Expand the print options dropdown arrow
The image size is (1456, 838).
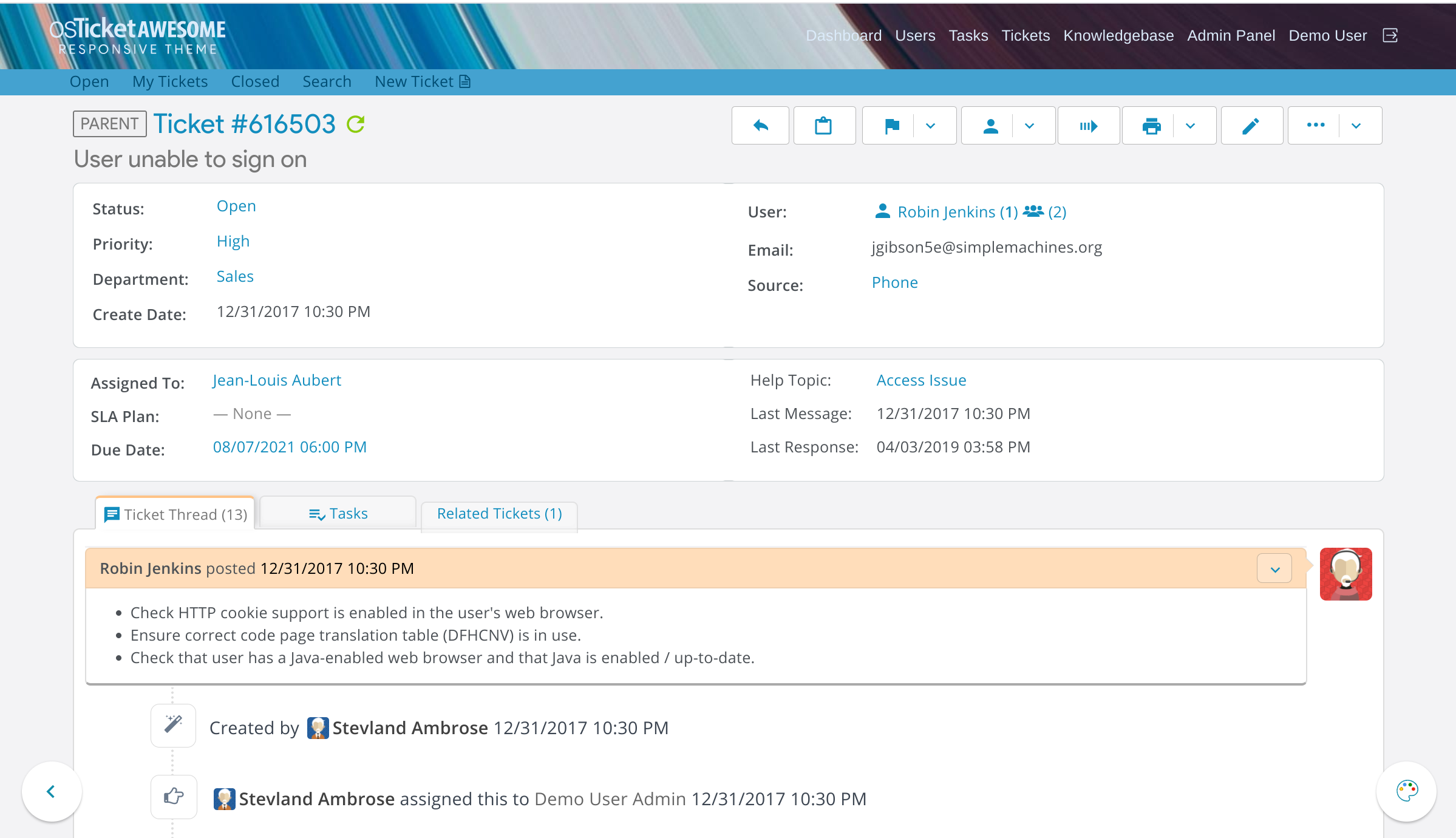click(1190, 126)
